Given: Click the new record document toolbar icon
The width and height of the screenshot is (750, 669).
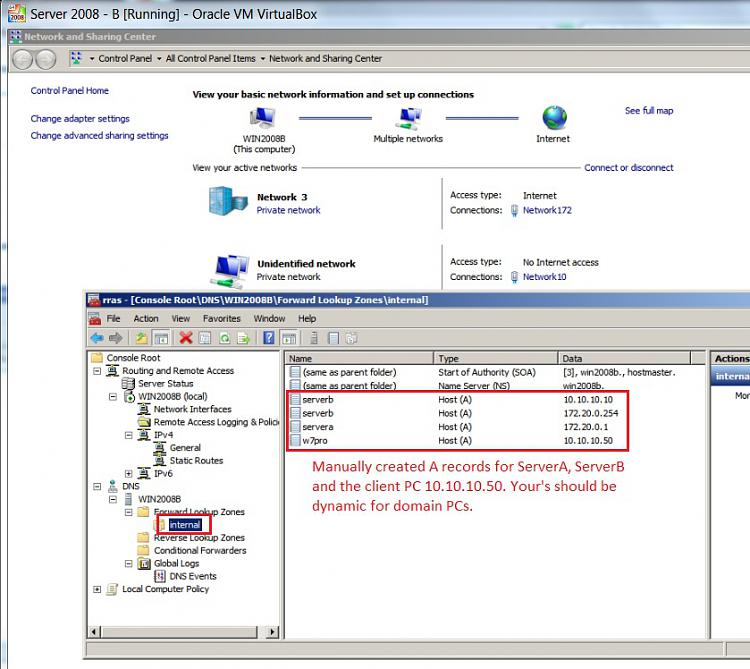Looking at the screenshot, I should (x=333, y=338).
